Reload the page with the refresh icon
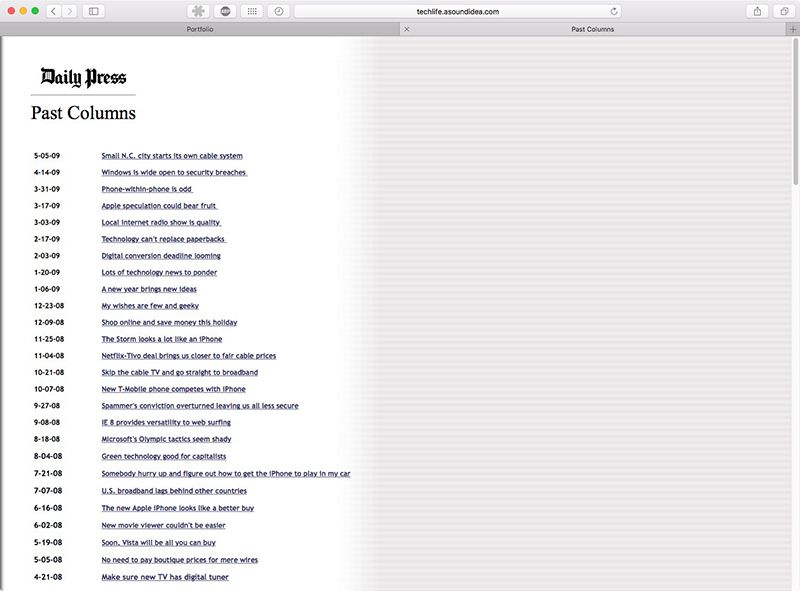800x591 pixels. click(614, 11)
